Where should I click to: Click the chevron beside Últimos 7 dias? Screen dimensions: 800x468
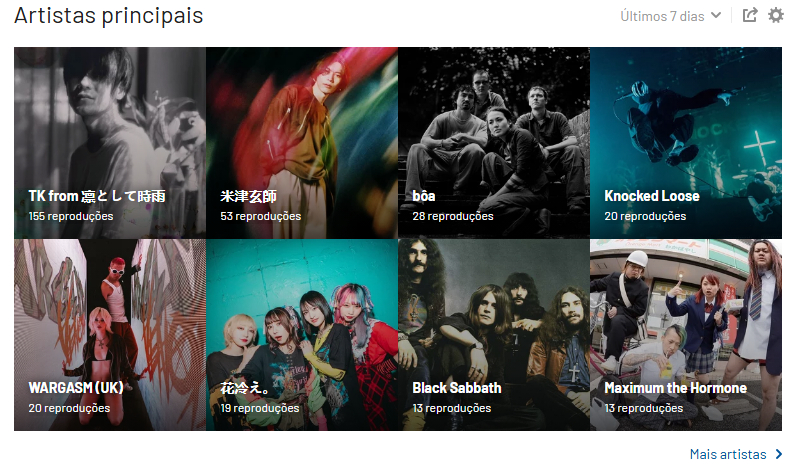coord(716,15)
